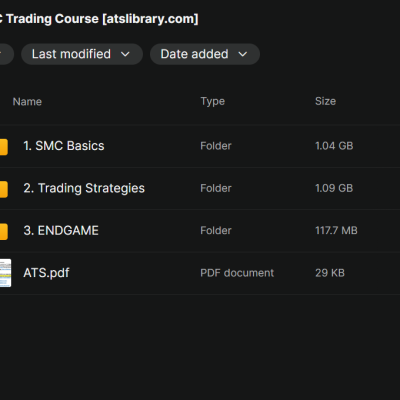Open the 3. ENDGAME folder
Screen dimensions: 400x400
tap(61, 230)
